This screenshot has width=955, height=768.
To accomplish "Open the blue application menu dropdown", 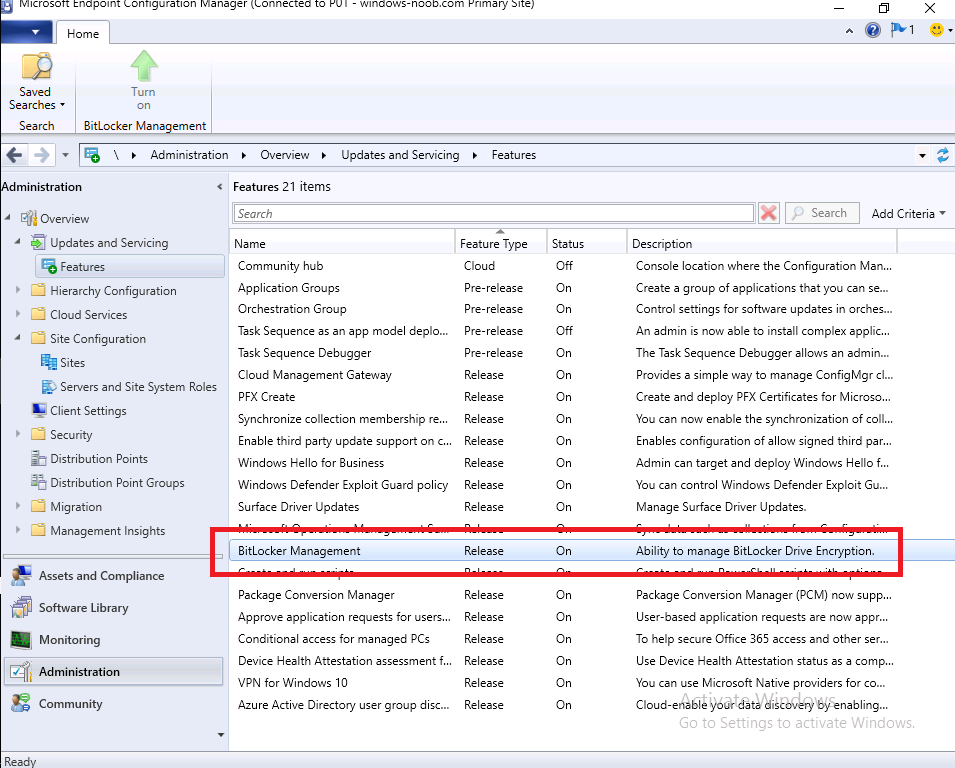I will point(26,32).
